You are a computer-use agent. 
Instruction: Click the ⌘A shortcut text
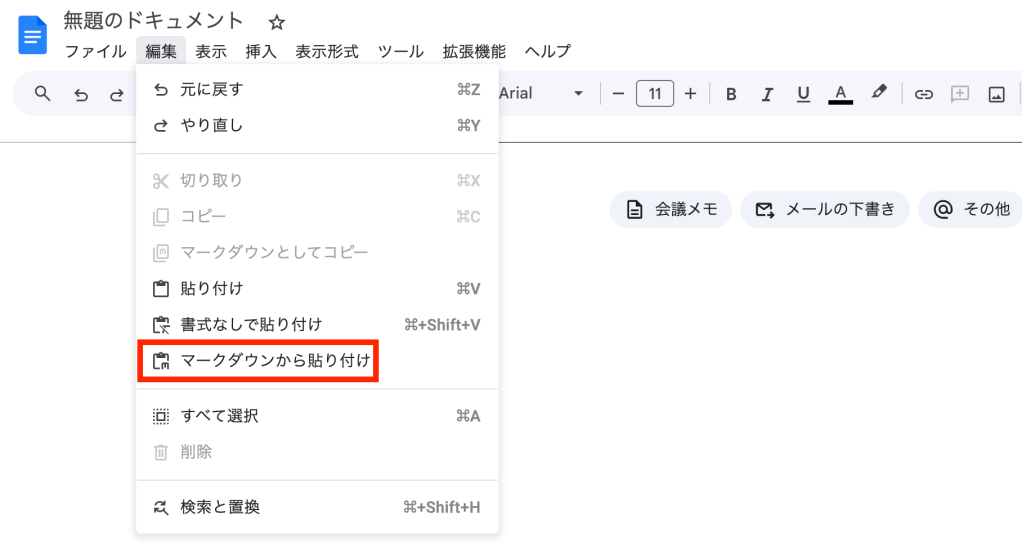(468, 416)
